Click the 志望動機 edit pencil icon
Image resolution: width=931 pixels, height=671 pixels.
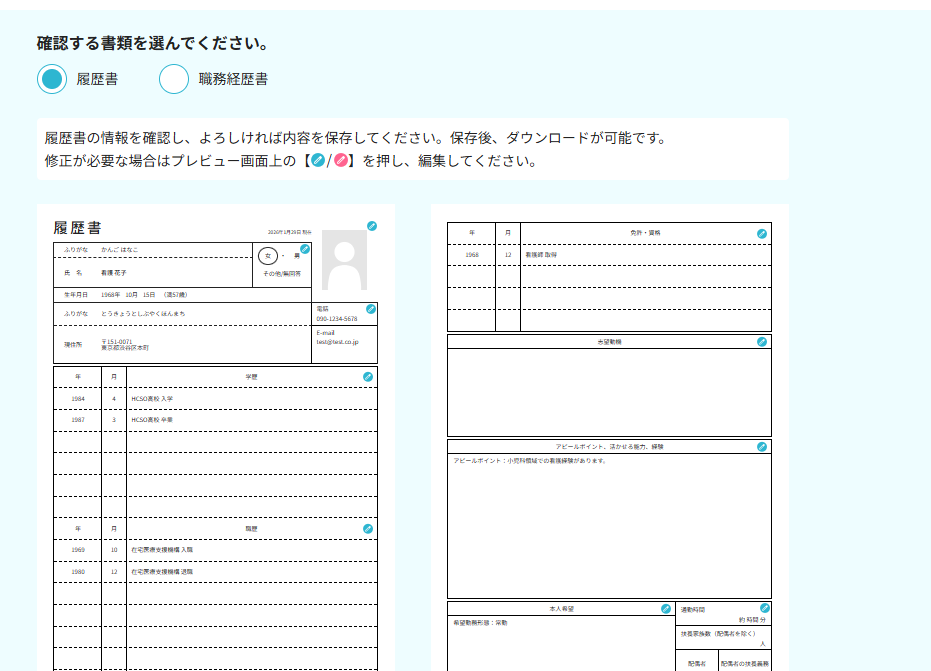tap(762, 342)
